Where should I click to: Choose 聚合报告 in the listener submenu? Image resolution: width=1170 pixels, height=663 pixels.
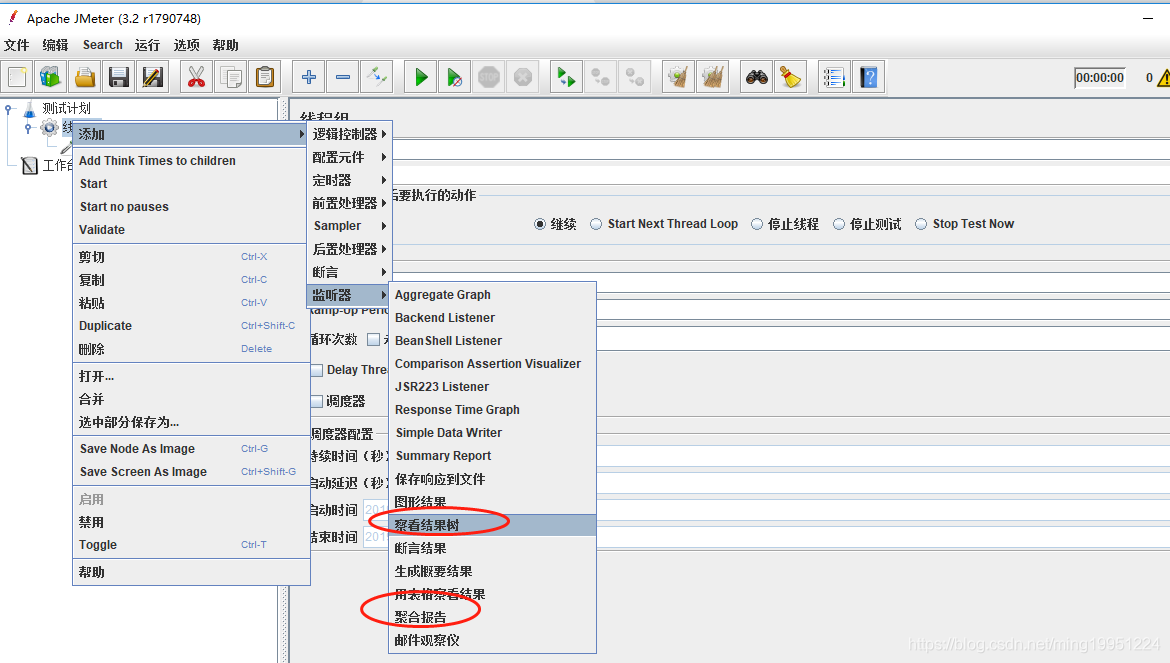pos(421,617)
